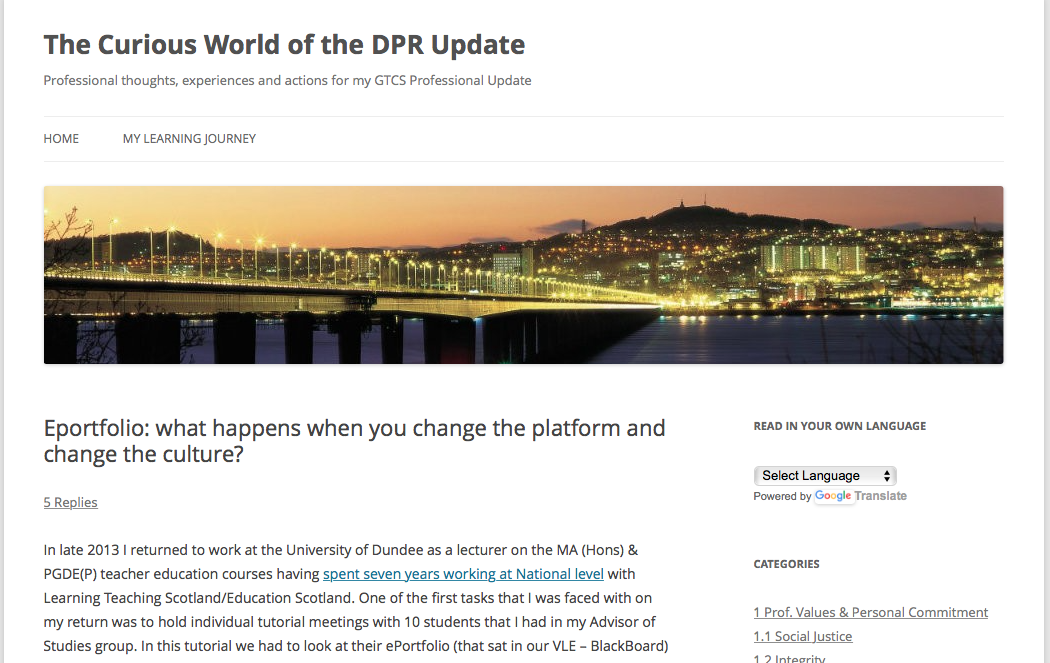This screenshot has width=1050, height=663.
Task: Open the HOME menu item
Action: [59, 139]
